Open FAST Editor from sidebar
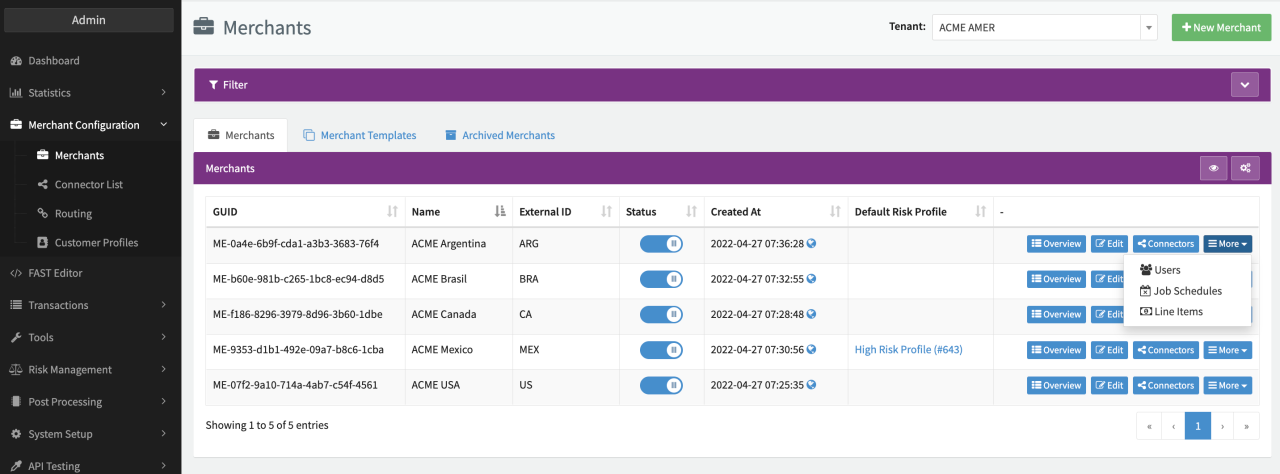Screen dimensions: 1280x474 click(x=55, y=273)
